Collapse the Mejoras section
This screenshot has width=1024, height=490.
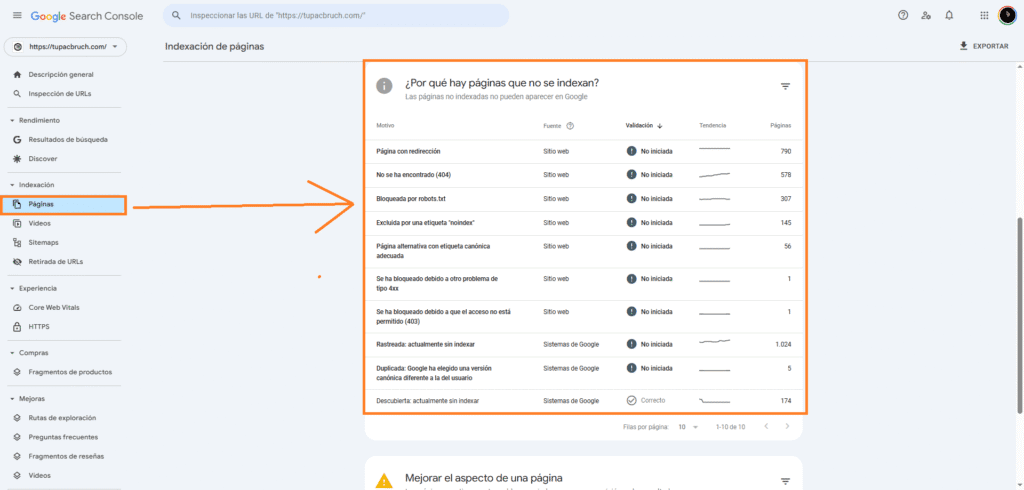tap(12, 398)
